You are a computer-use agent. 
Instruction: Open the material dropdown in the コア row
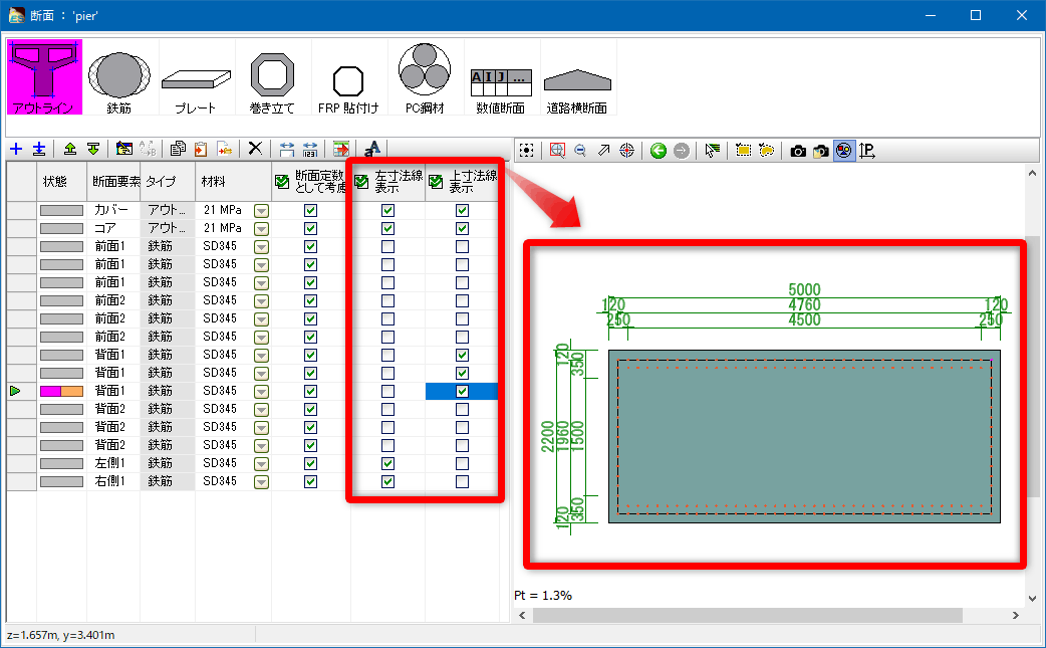click(x=262, y=229)
